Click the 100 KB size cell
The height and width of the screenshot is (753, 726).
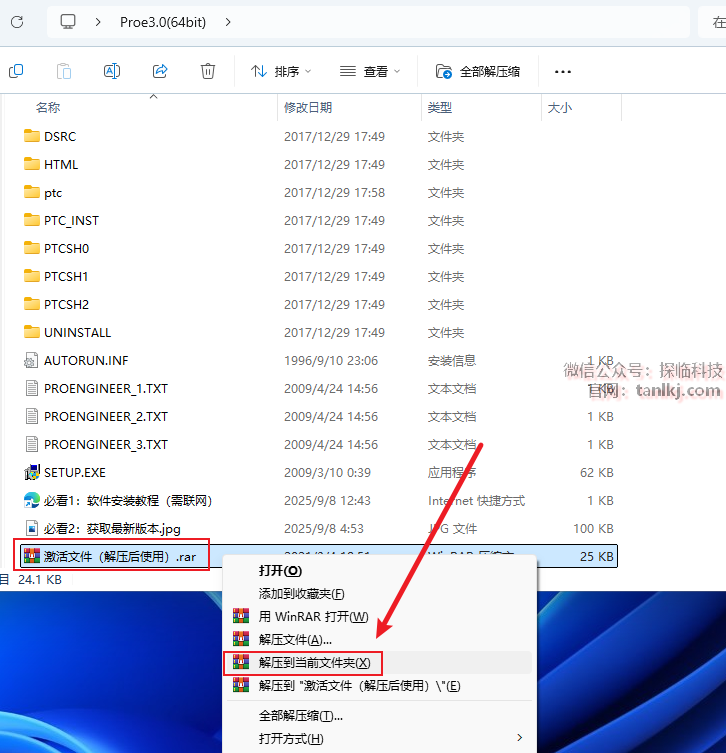[593, 529]
